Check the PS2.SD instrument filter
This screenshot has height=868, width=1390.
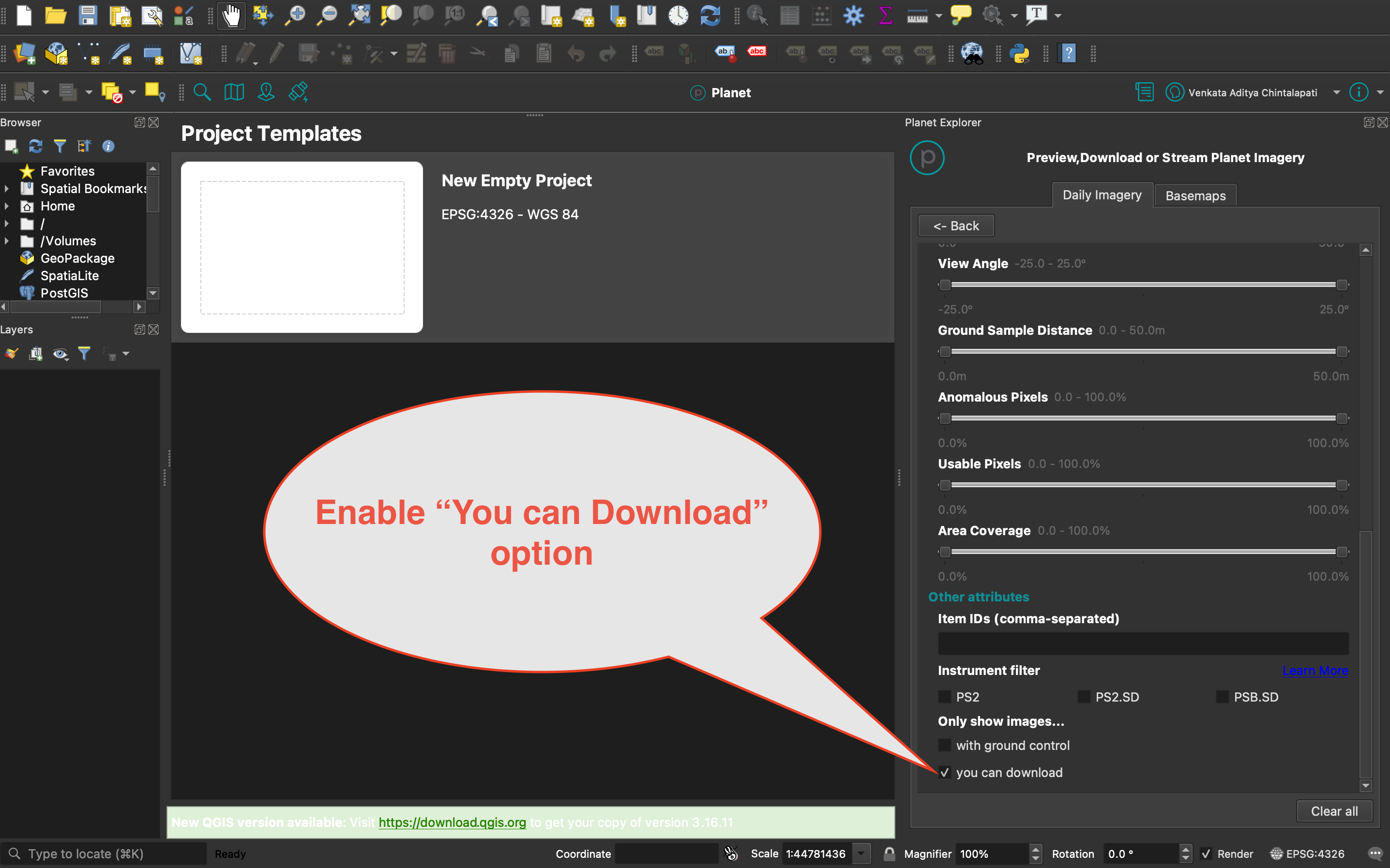tap(1084, 697)
